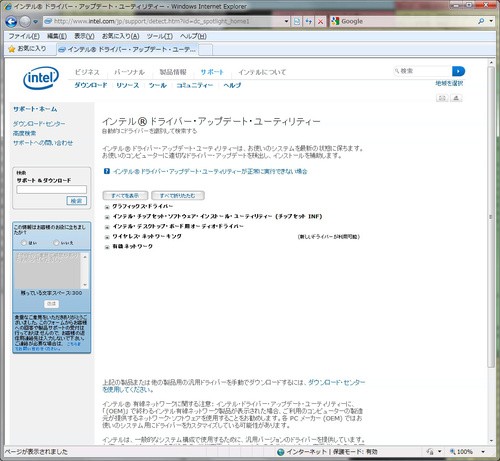Open the 表示(V) menu
This screenshot has width=500, height=461.
coord(84,36)
